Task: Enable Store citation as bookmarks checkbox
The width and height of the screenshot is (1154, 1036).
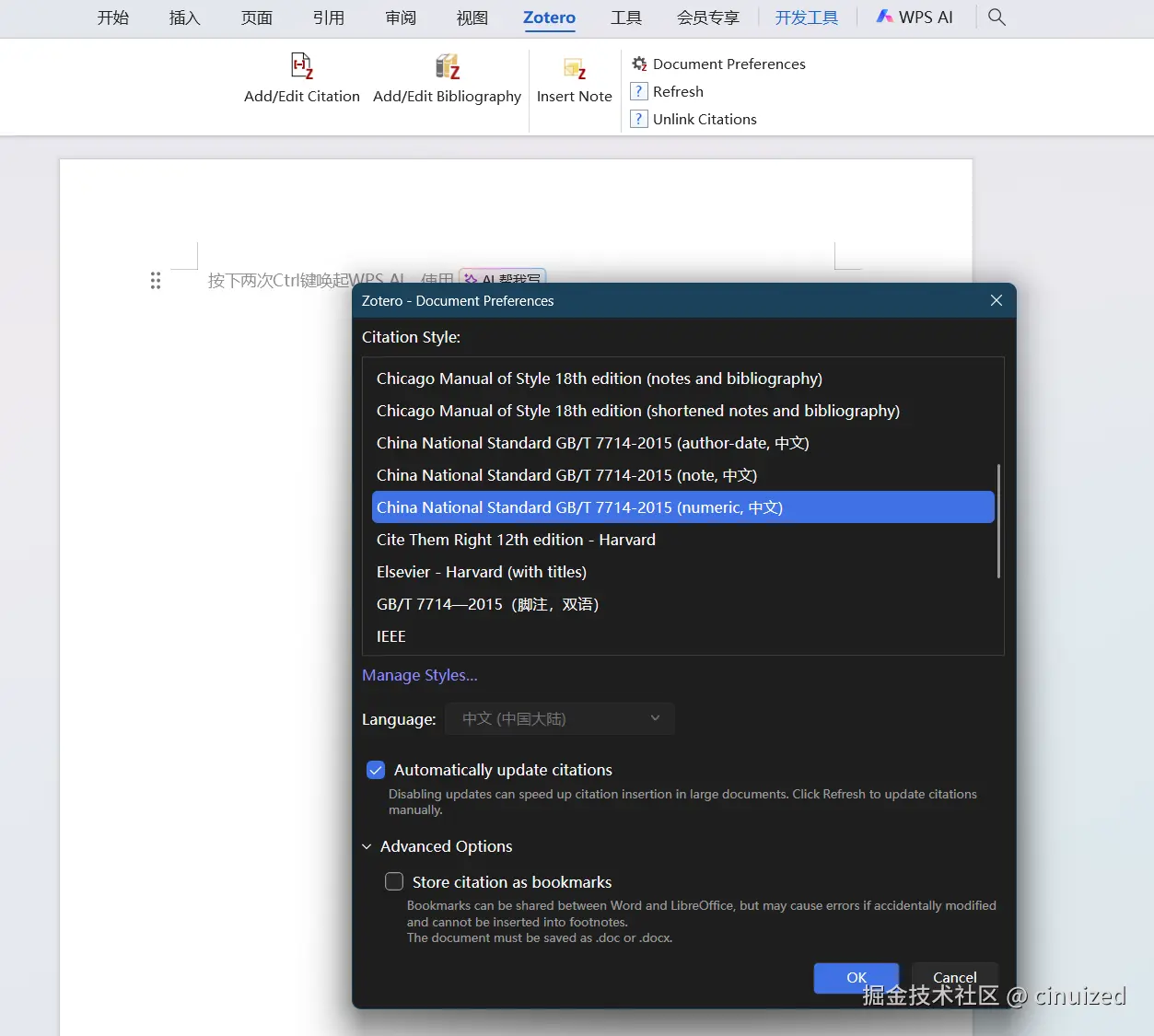Action: pos(394,881)
